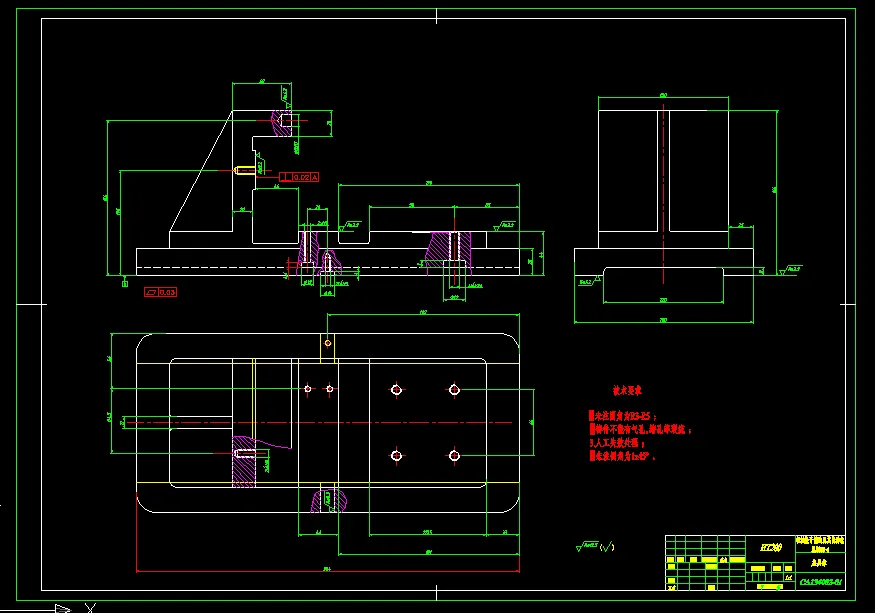Select the general surface roughness symbol near title block
Screen dimensions: 875x613
[595, 546]
